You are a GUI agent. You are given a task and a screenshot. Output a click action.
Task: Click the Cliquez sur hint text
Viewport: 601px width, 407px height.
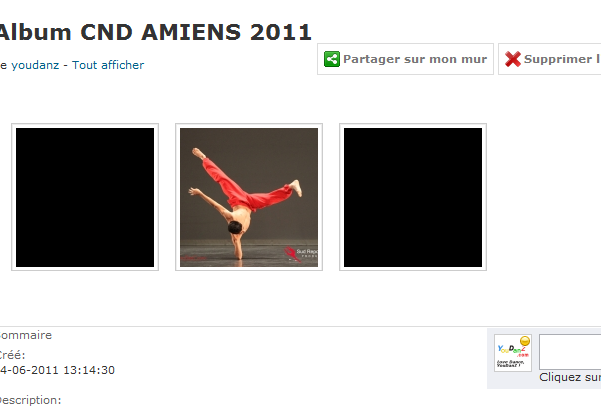pyautogui.click(x=570, y=377)
